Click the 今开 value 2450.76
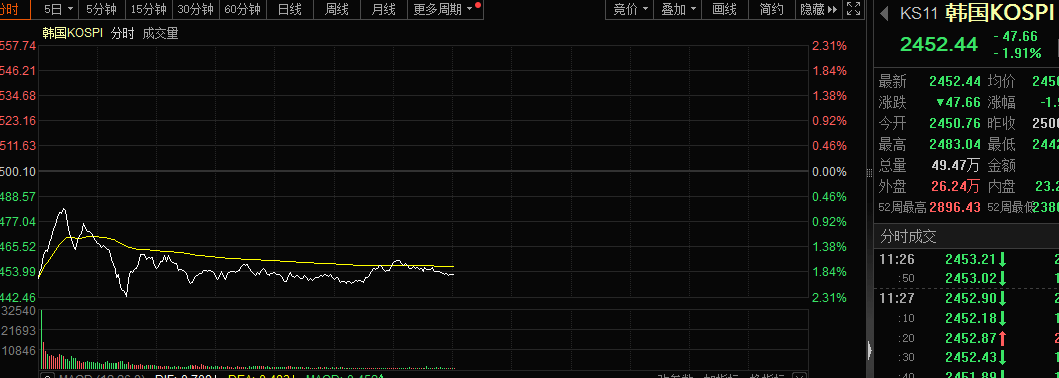 (x=955, y=124)
